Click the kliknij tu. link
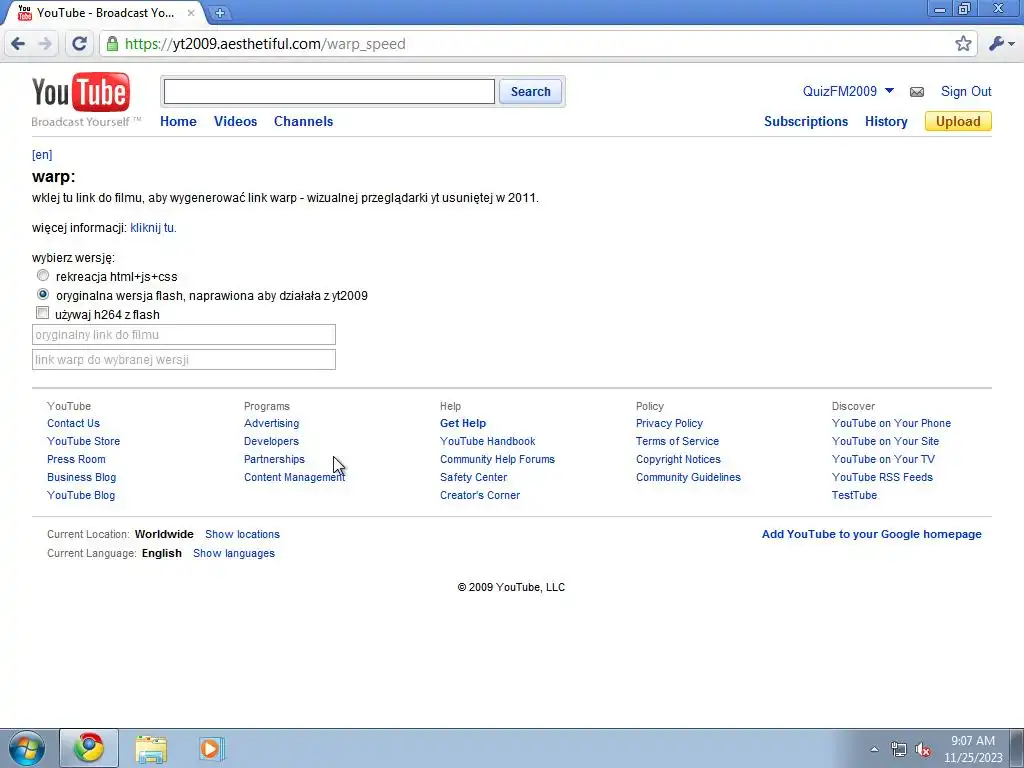The height and width of the screenshot is (768, 1024). point(153,228)
